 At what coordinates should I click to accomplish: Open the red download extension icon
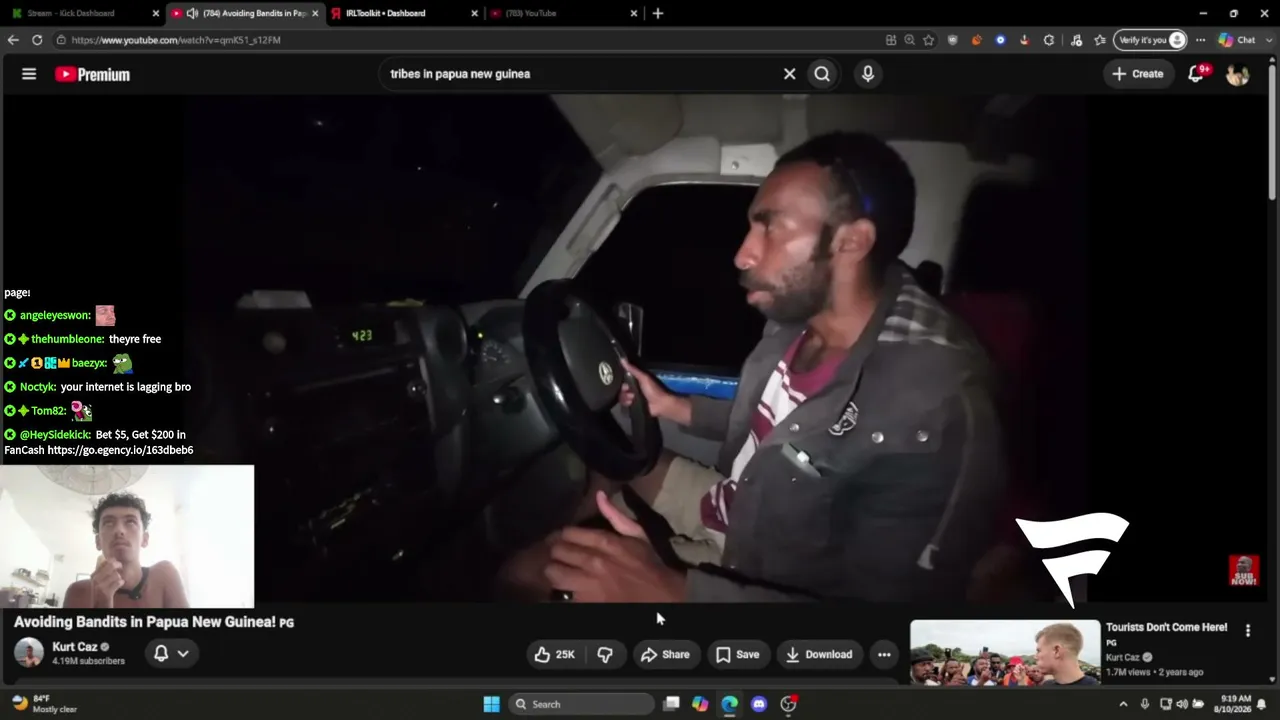[1024, 40]
